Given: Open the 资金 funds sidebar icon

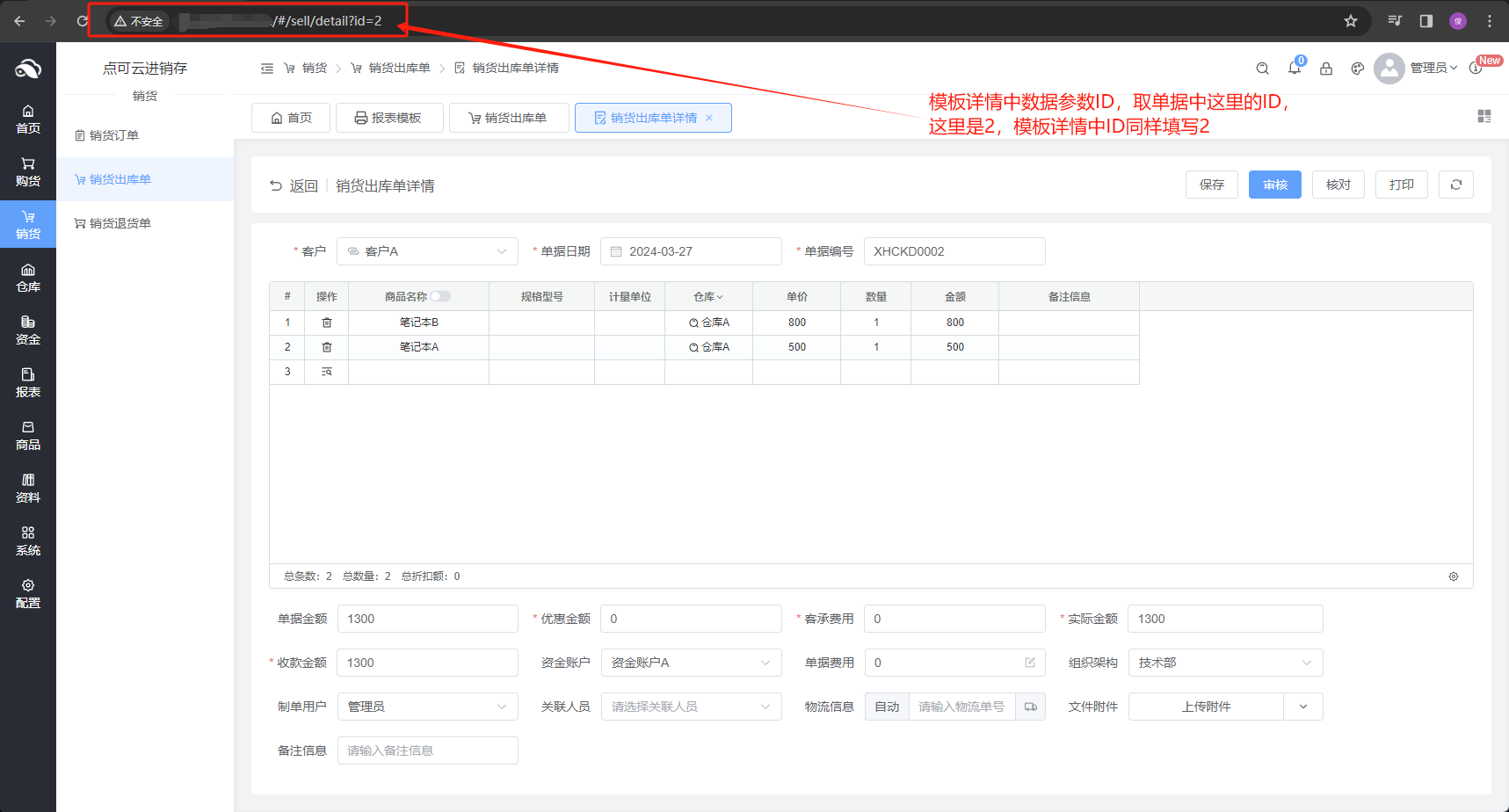Looking at the screenshot, I should [x=28, y=330].
